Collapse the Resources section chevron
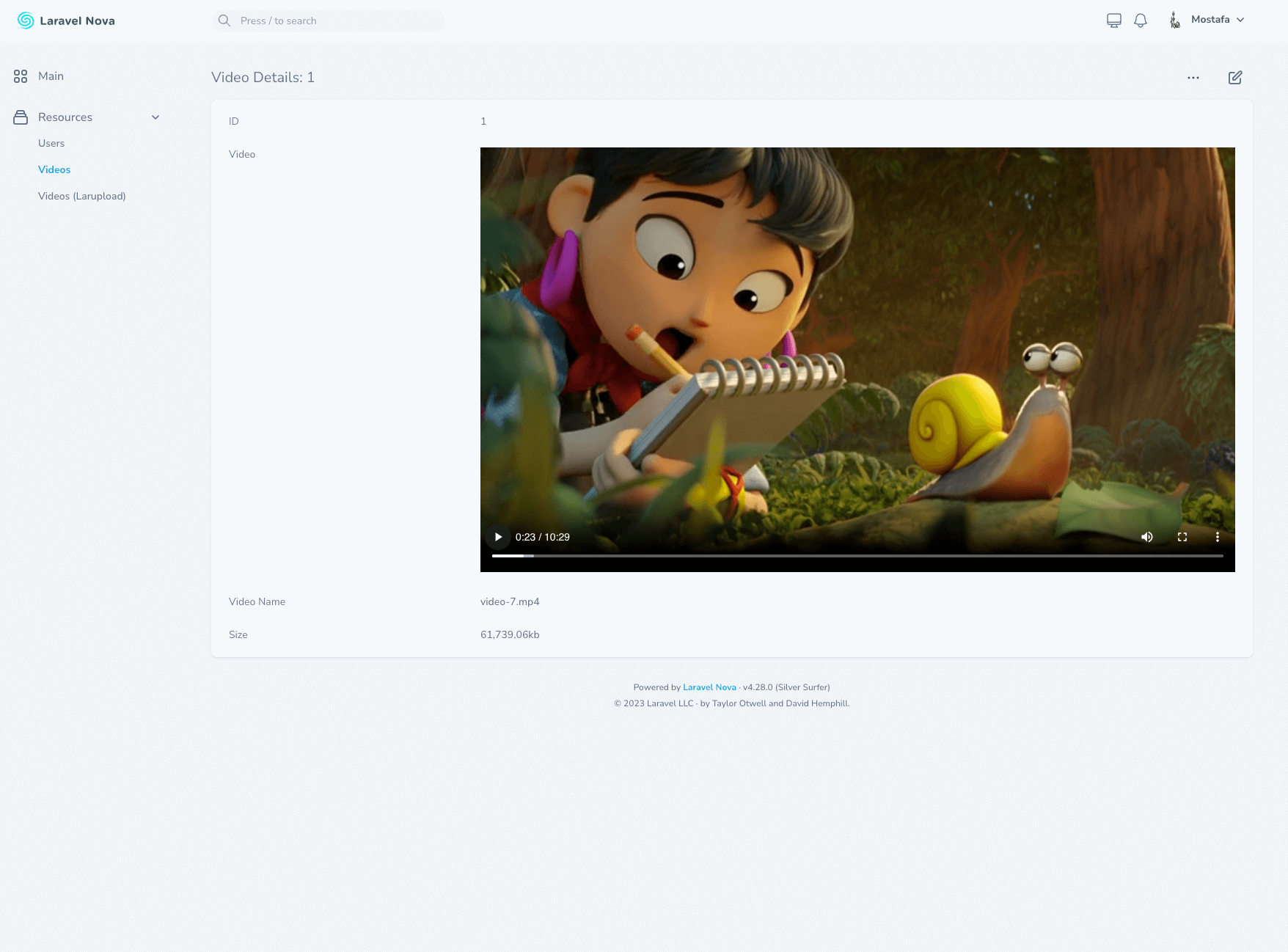The image size is (1288, 952). (155, 117)
